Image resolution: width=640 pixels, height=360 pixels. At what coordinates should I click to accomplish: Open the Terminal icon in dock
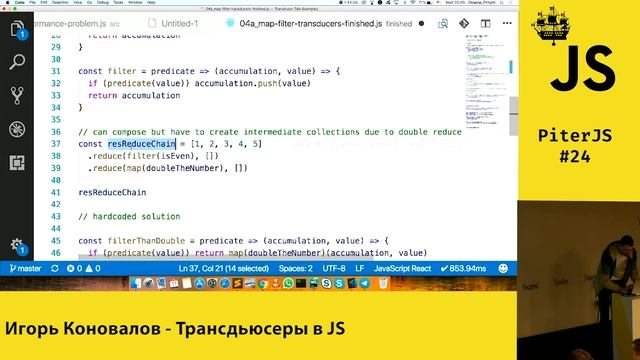[301, 283]
